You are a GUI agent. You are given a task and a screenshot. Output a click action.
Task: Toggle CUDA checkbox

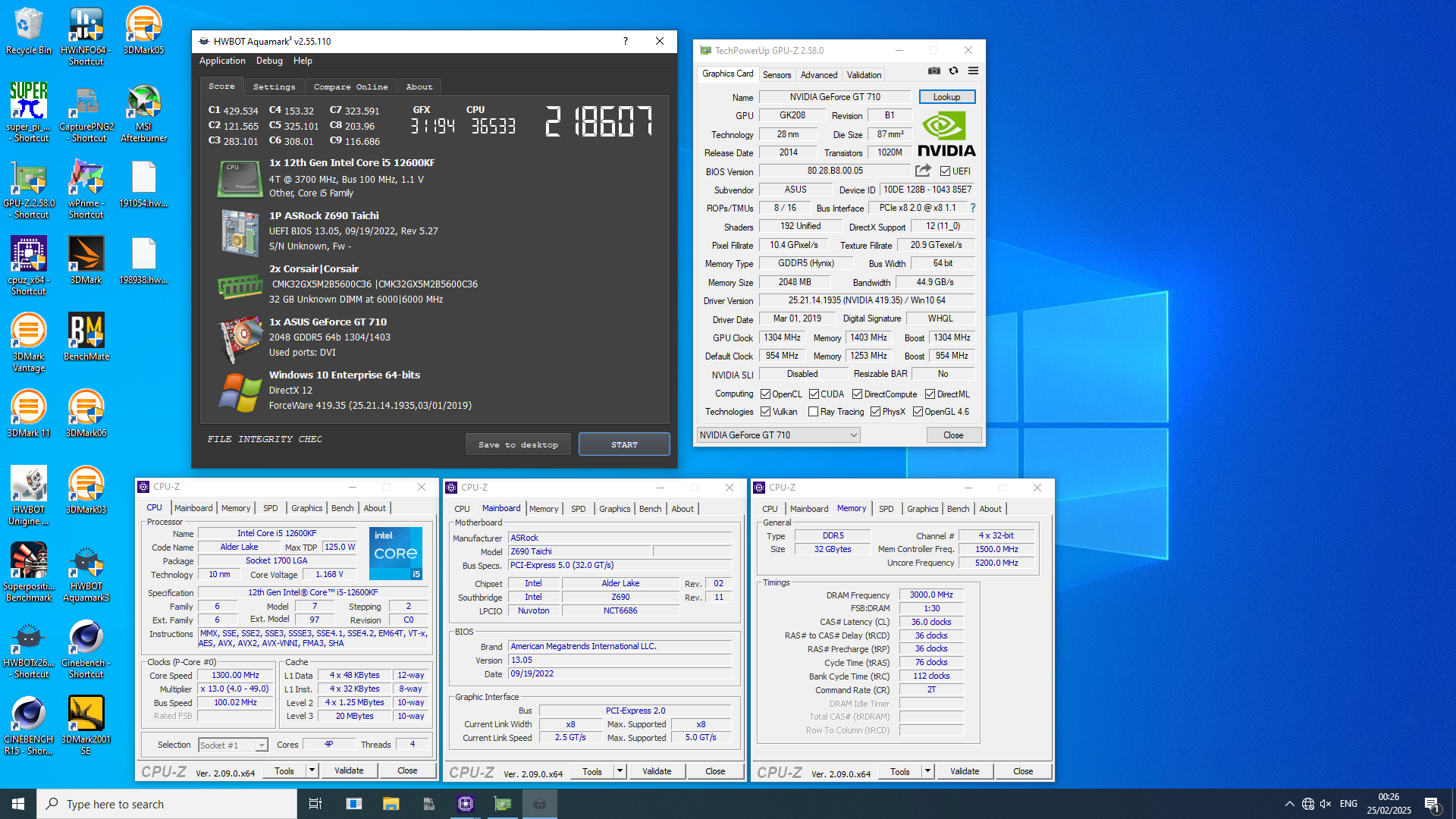coord(814,394)
